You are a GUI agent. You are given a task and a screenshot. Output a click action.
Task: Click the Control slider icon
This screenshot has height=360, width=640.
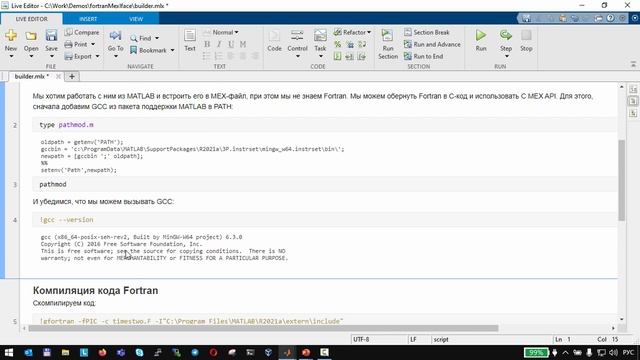298,36
